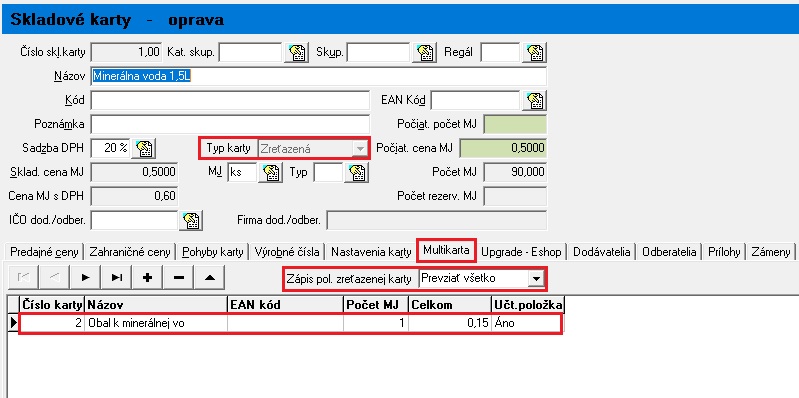Click the up-triangle edit button in navigator
Image resolution: width=799 pixels, height=398 pixels.
coord(209,277)
